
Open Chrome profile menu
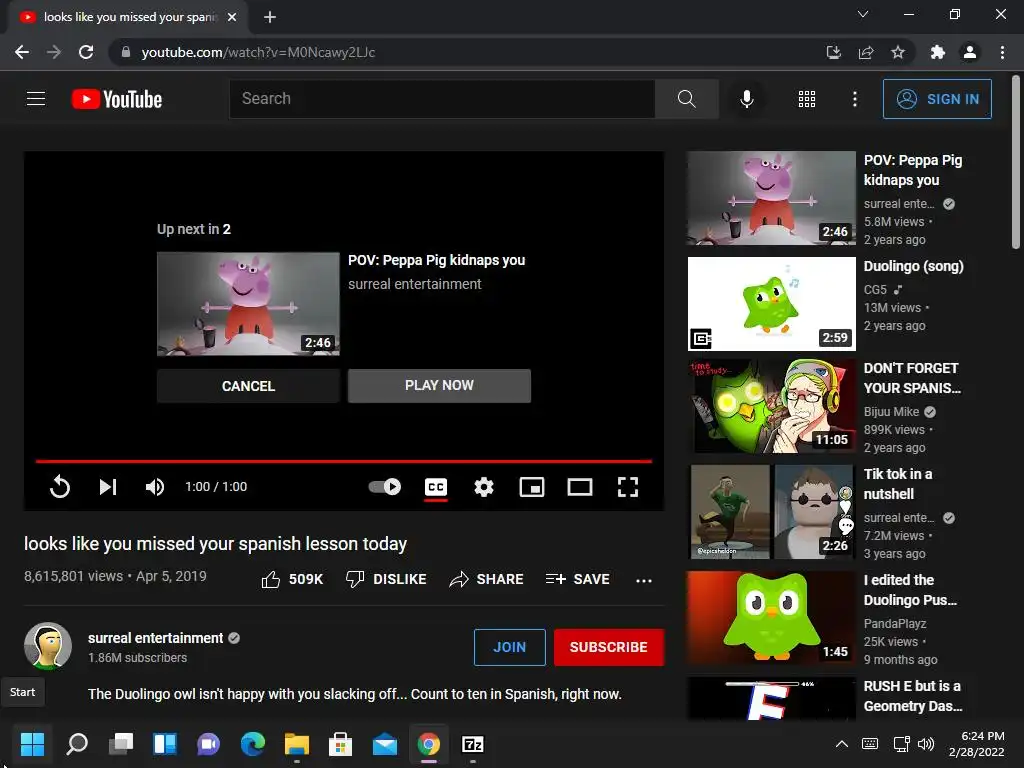pyautogui.click(x=970, y=52)
